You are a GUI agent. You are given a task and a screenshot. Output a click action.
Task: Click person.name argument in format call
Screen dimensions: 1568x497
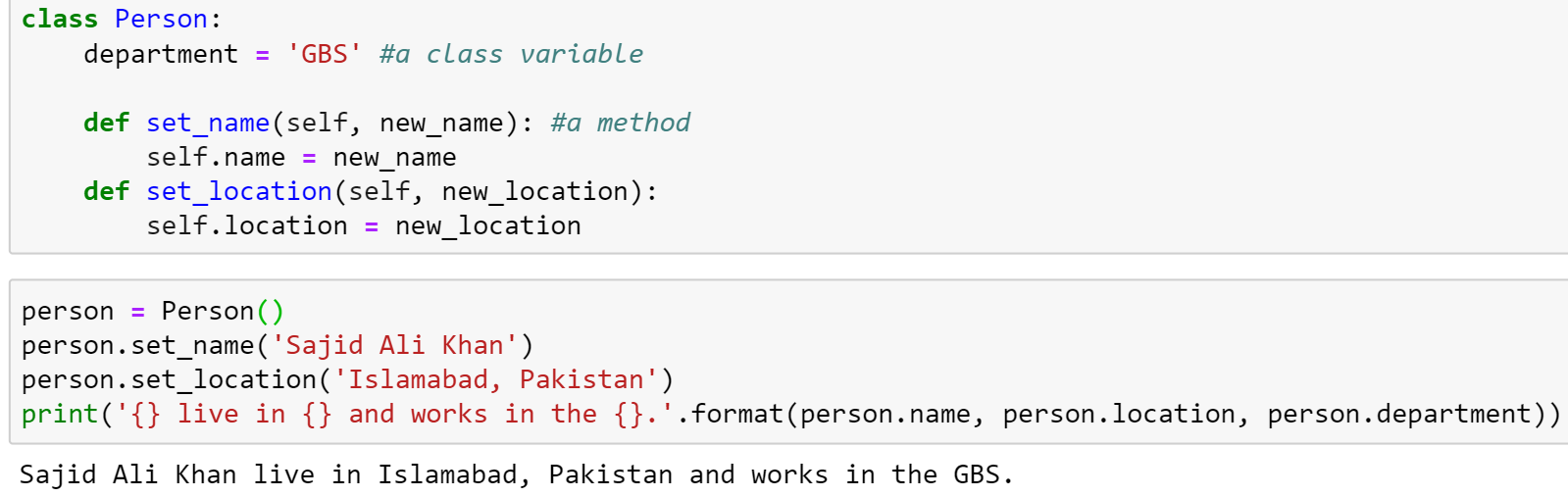(x=885, y=414)
